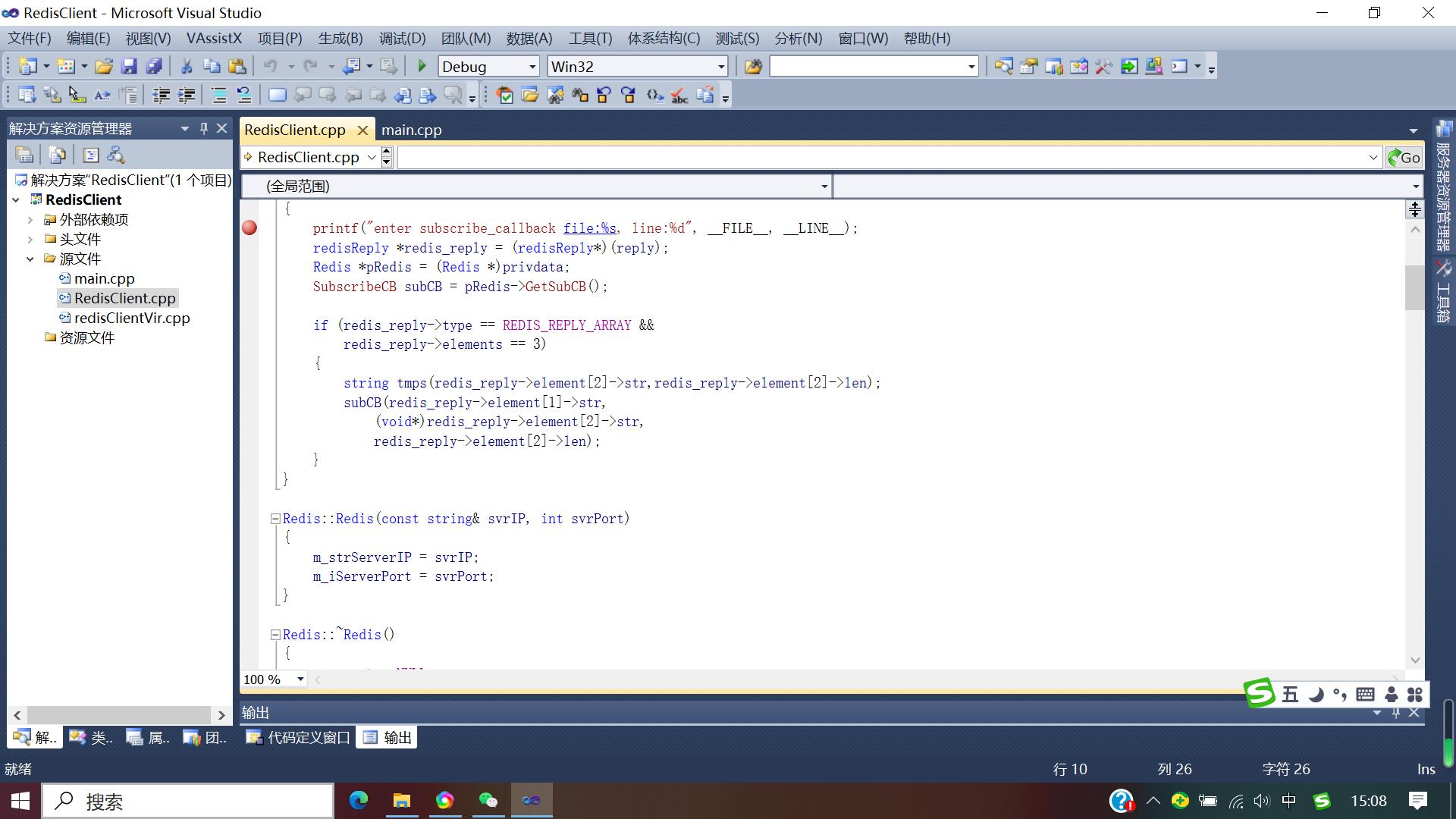This screenshot has width=1456, height=819.
Task: Click zoom level 100% input field
Action: pos(265,678)
